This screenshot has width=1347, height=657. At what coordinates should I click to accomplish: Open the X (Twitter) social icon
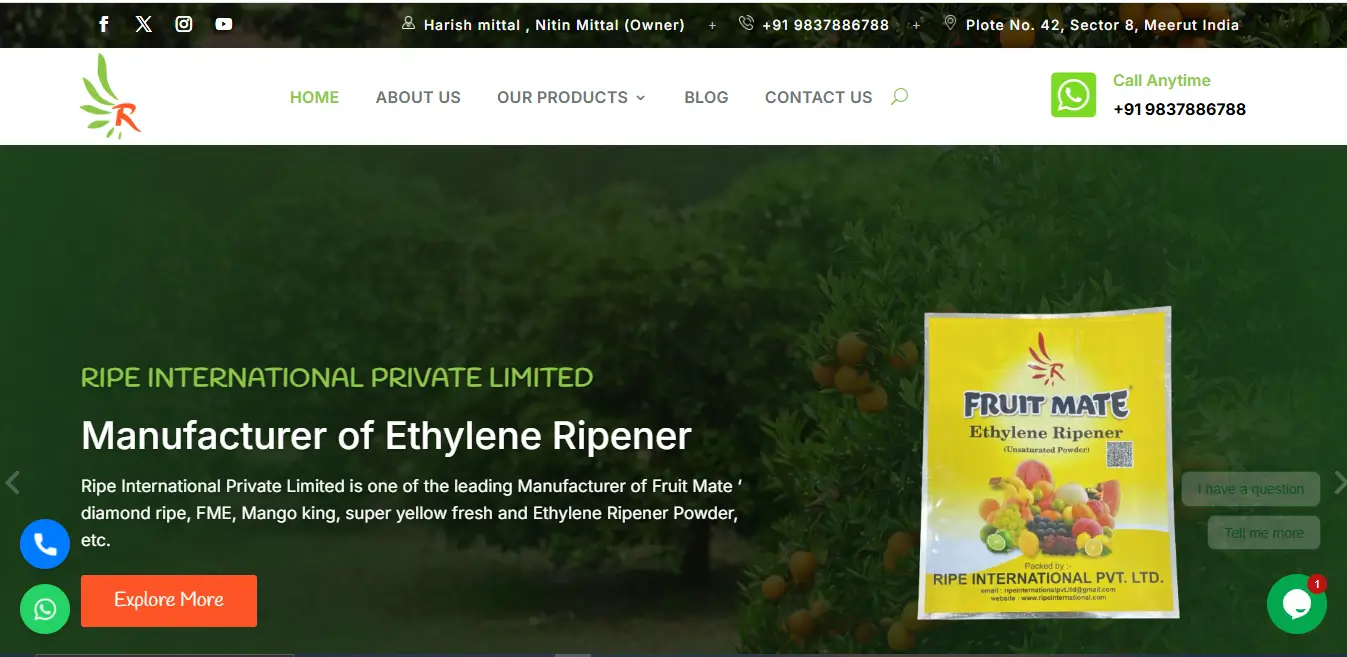click(x=144, y=24)
